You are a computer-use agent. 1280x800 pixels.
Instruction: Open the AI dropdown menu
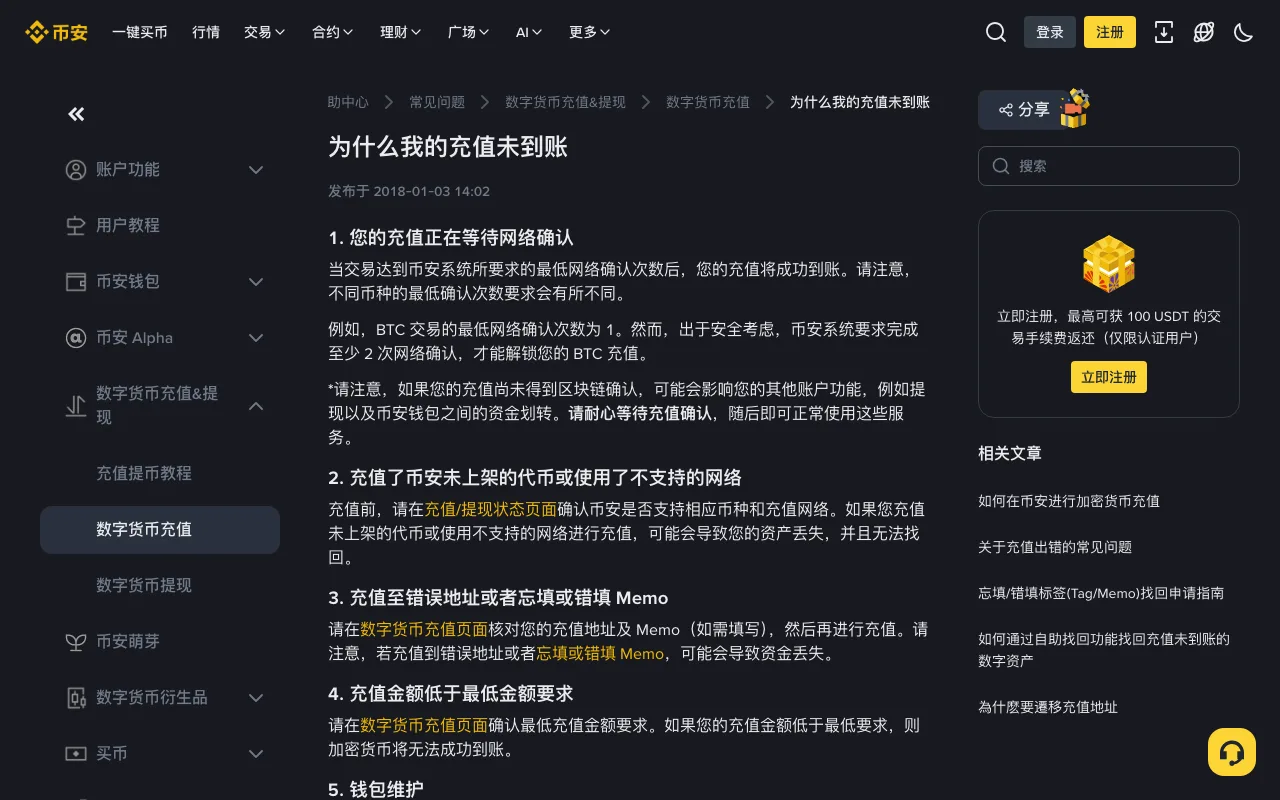[x=529, y=32]
